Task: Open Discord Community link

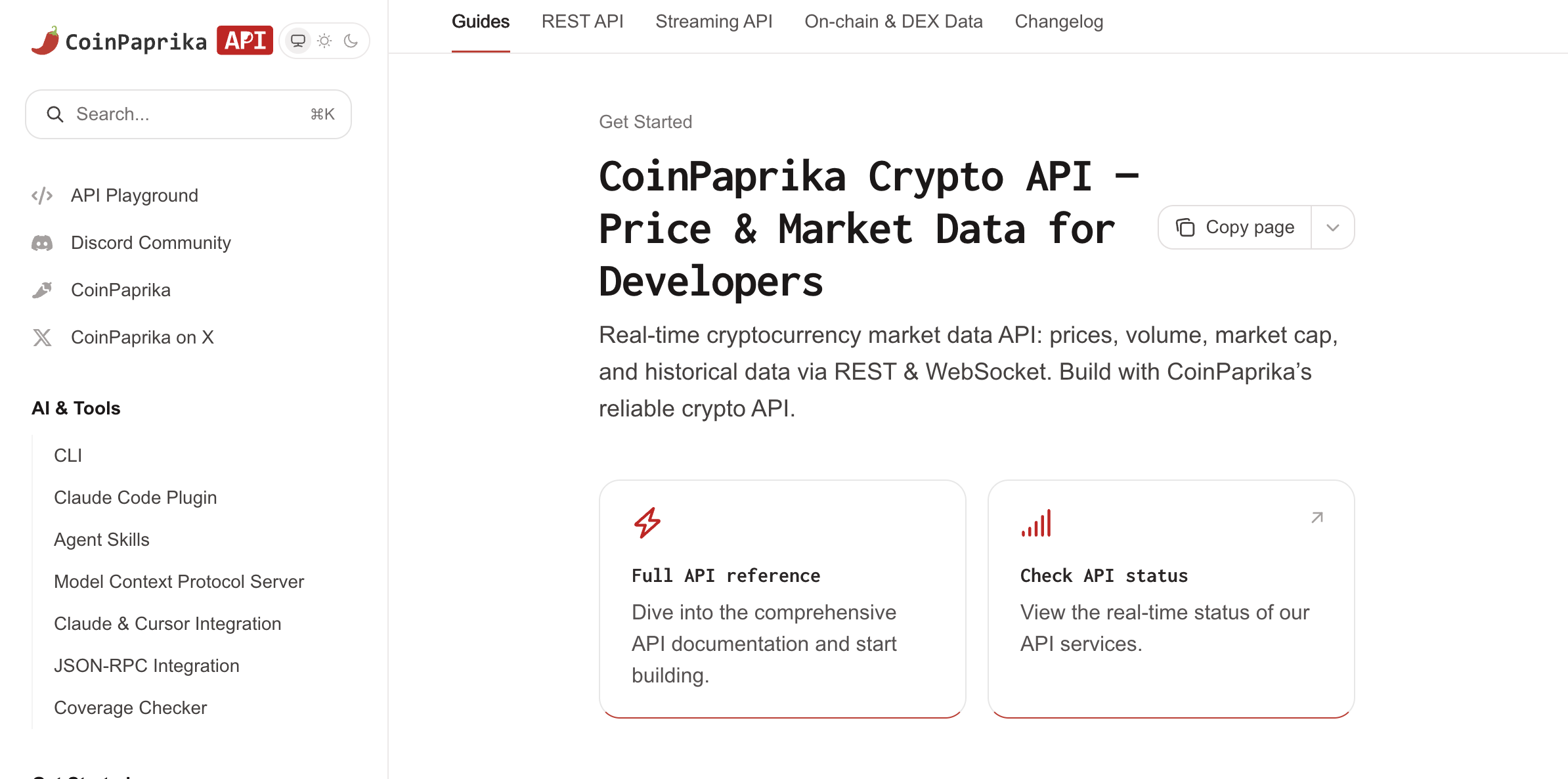Action: click(151, 243)
